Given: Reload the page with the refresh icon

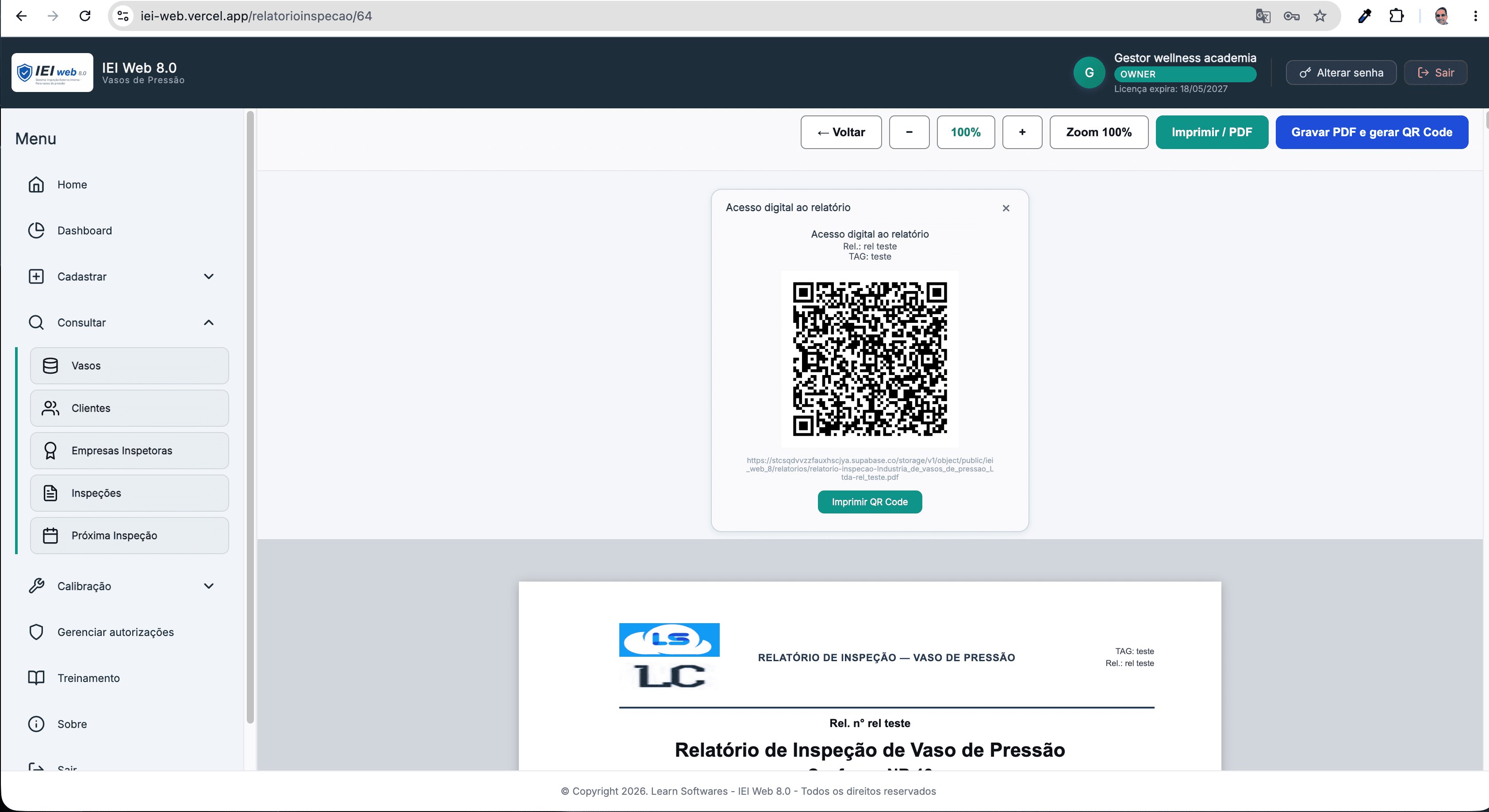Looking at the screenshot, I should point(85,15).
